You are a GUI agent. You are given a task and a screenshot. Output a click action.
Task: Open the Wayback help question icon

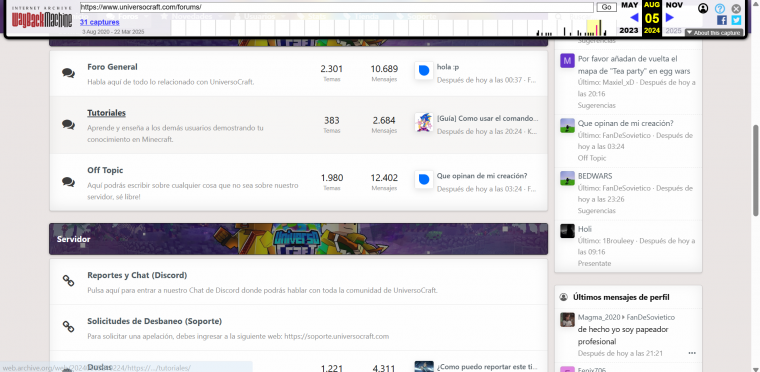720,8
